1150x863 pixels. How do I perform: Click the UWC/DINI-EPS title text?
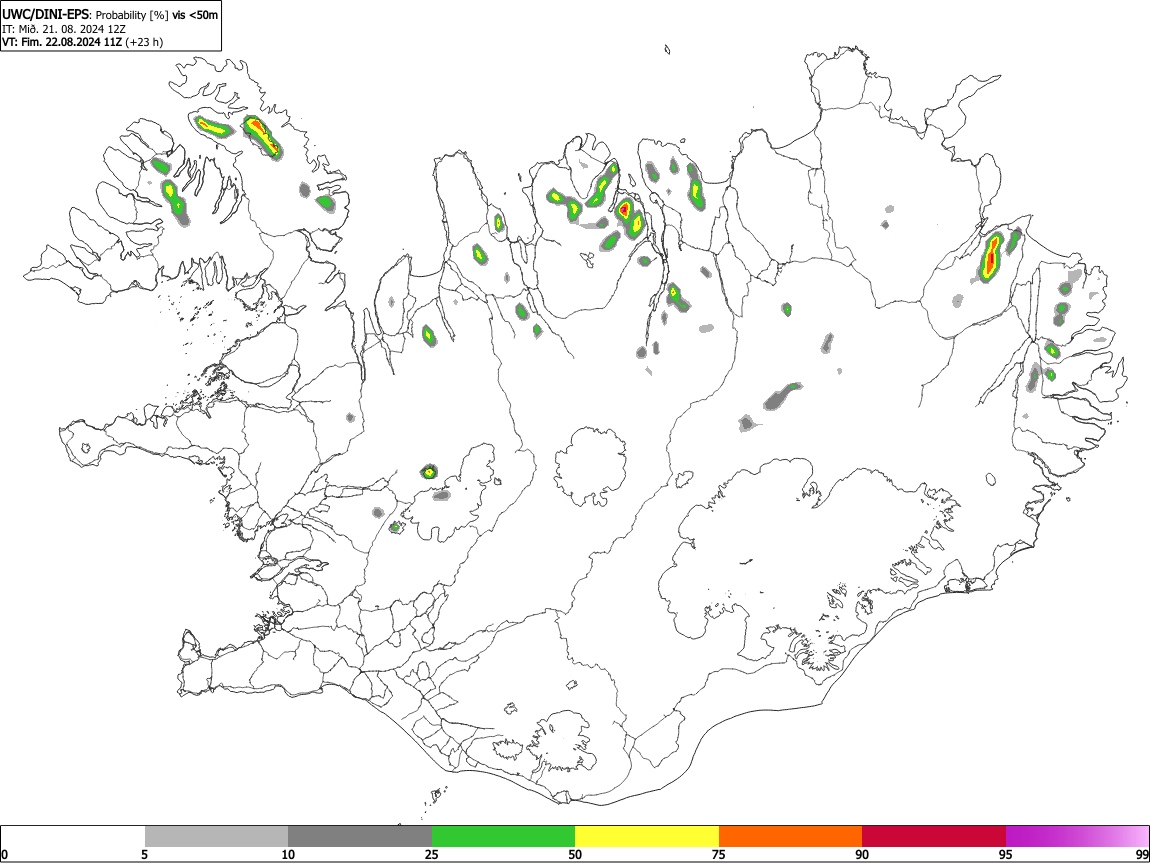pos(46,15)
